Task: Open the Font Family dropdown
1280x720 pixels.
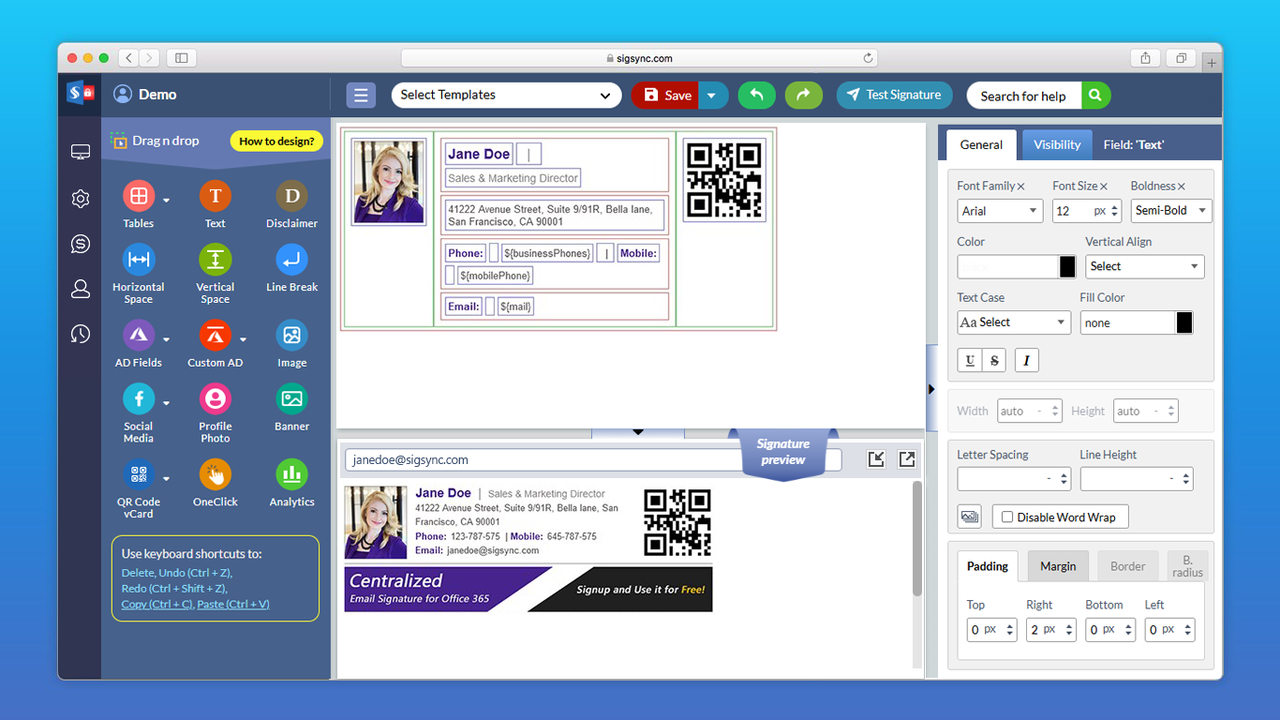Action: (1000, 211)
